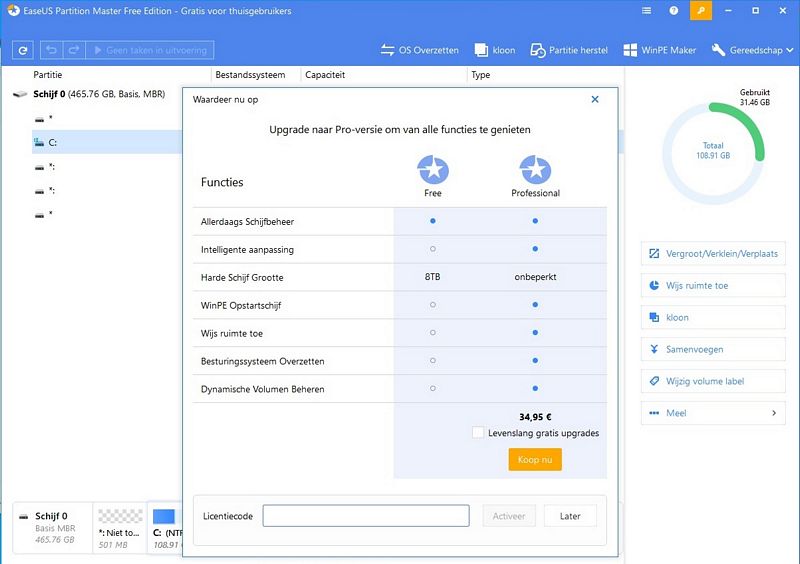800x564 pixels.
Task: Open the hamburger menu icon in title bar
Action: click(x=646, y=11)
